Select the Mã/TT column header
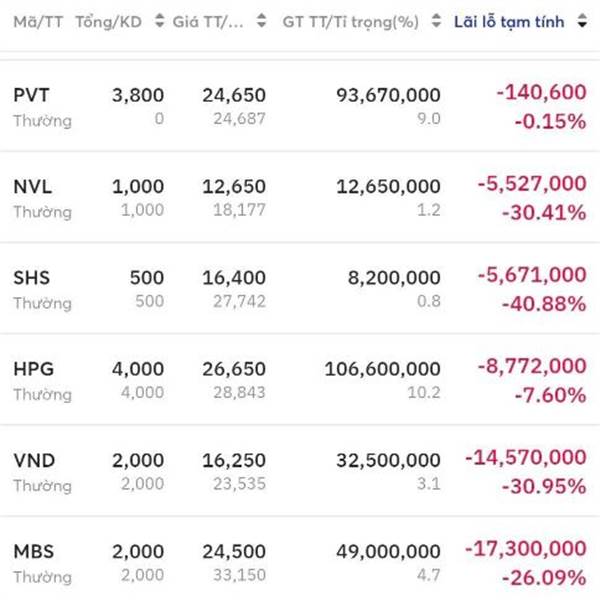Screen dimensions: 600x600 [37, 21]
